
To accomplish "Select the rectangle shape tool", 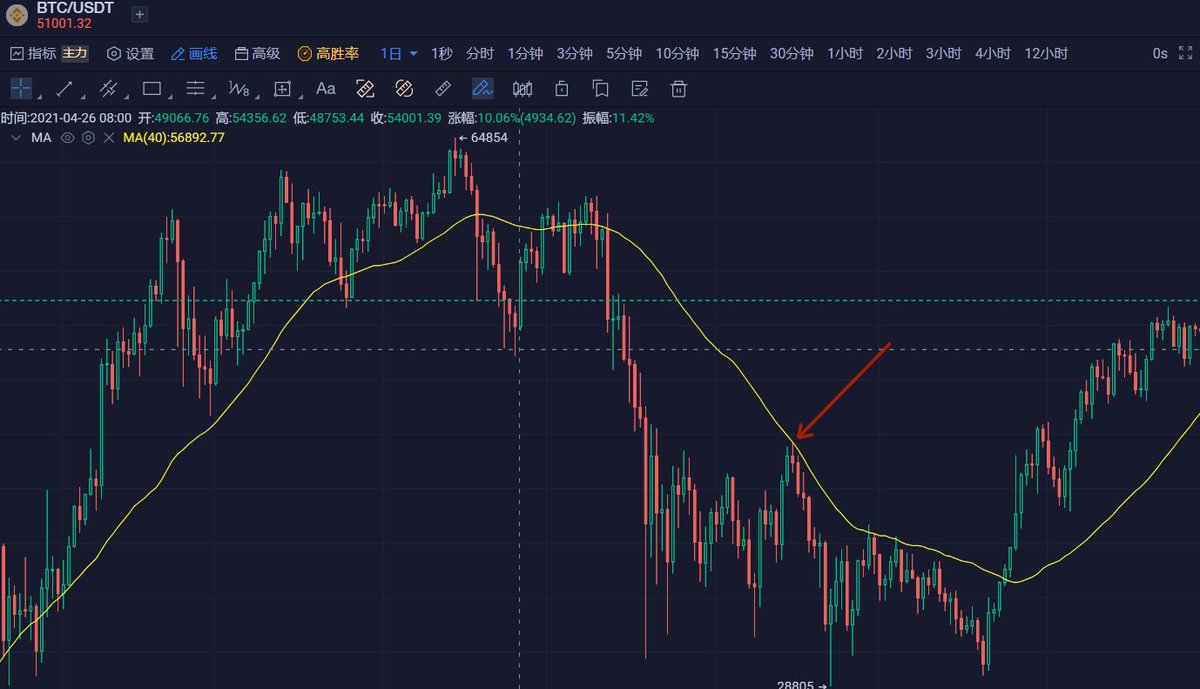I will coord(152,88).
